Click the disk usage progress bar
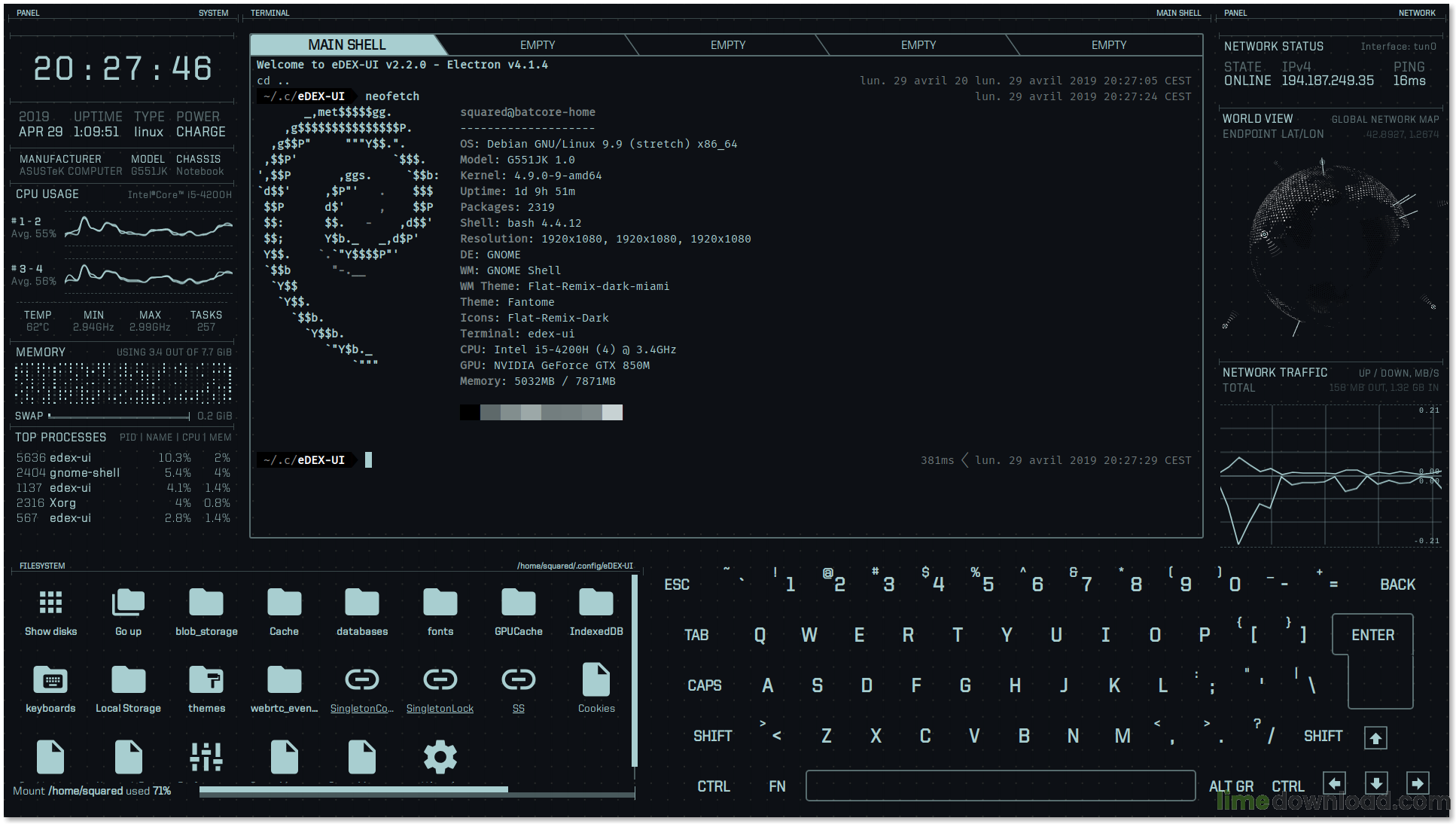 [416, 790]
